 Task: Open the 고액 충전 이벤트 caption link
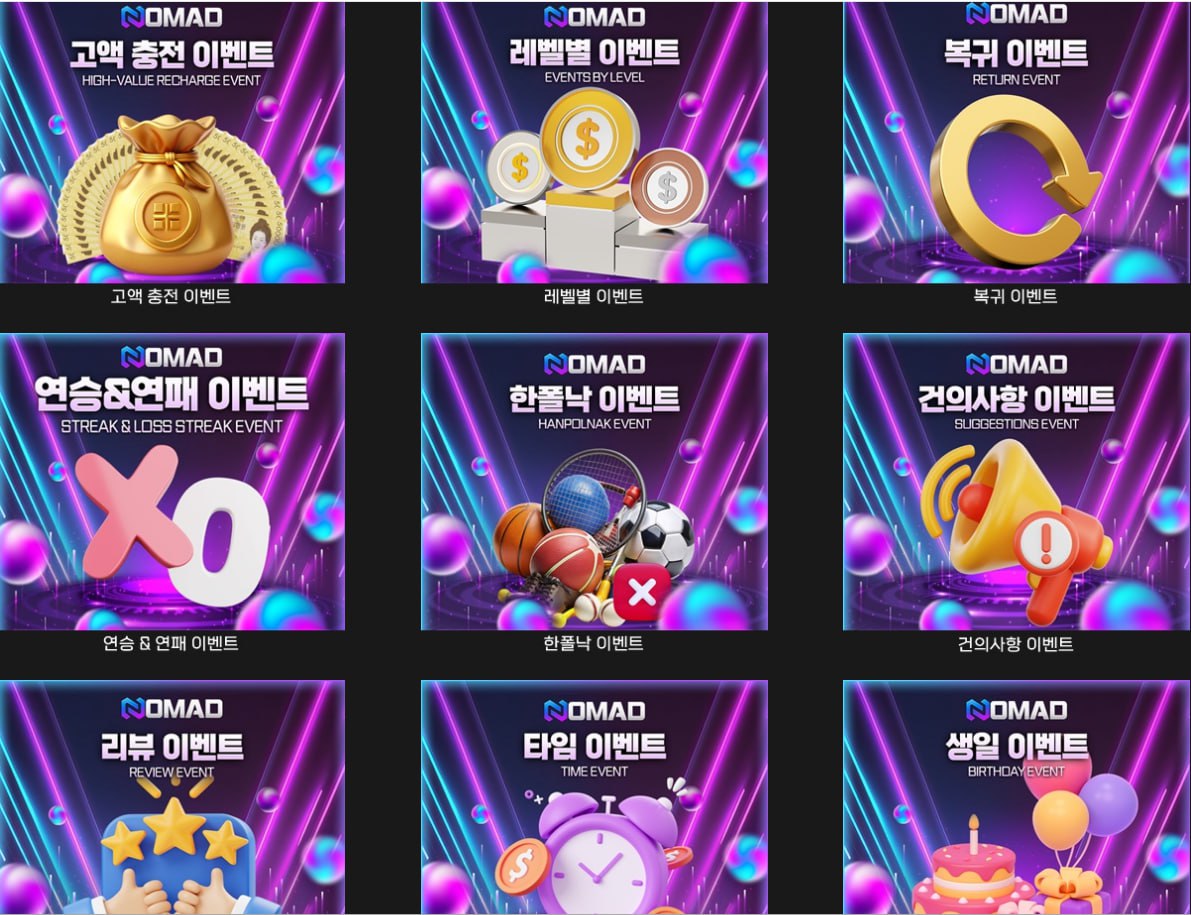click(171, 296)
